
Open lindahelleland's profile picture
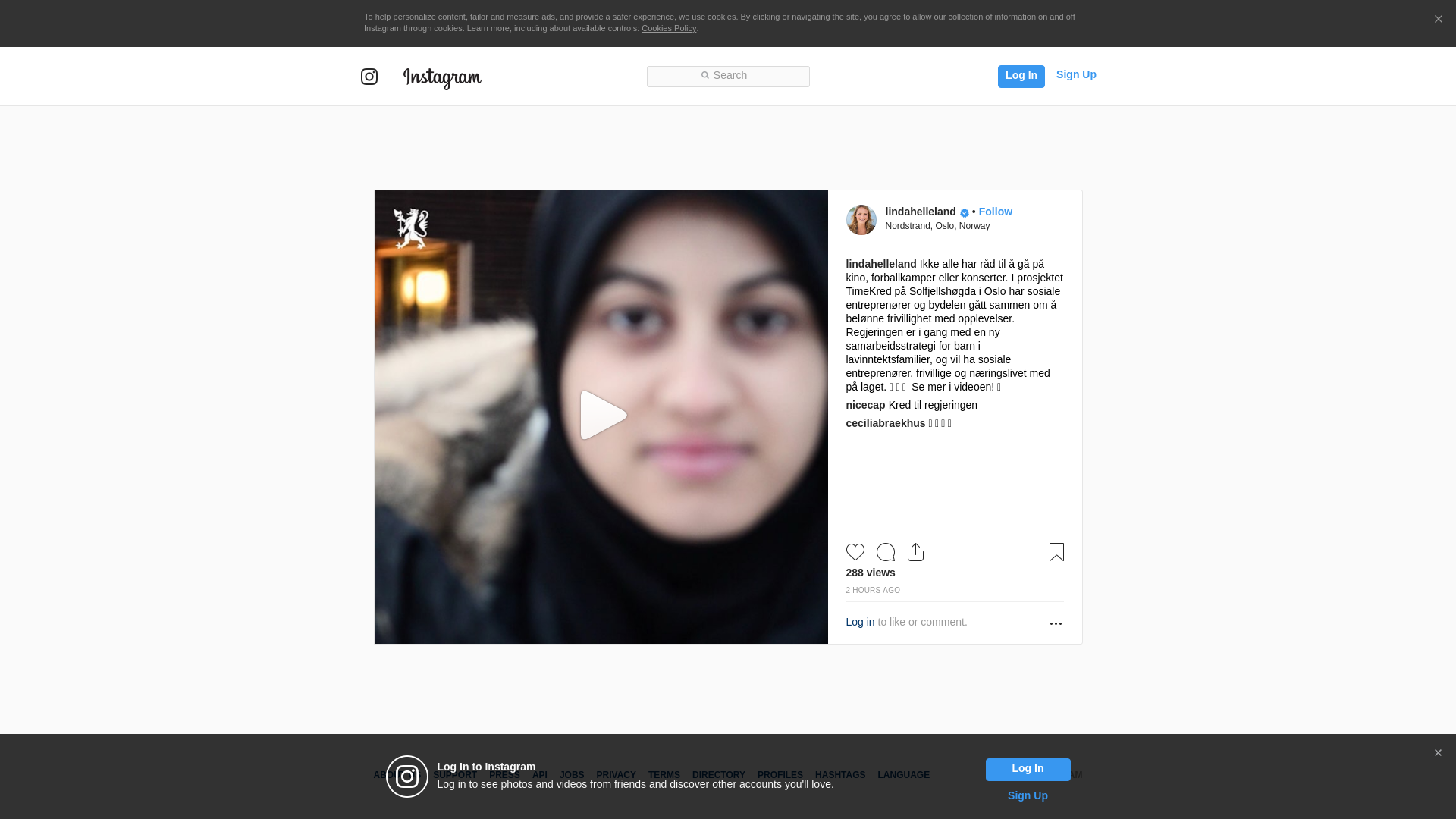(x=861, y=219)
